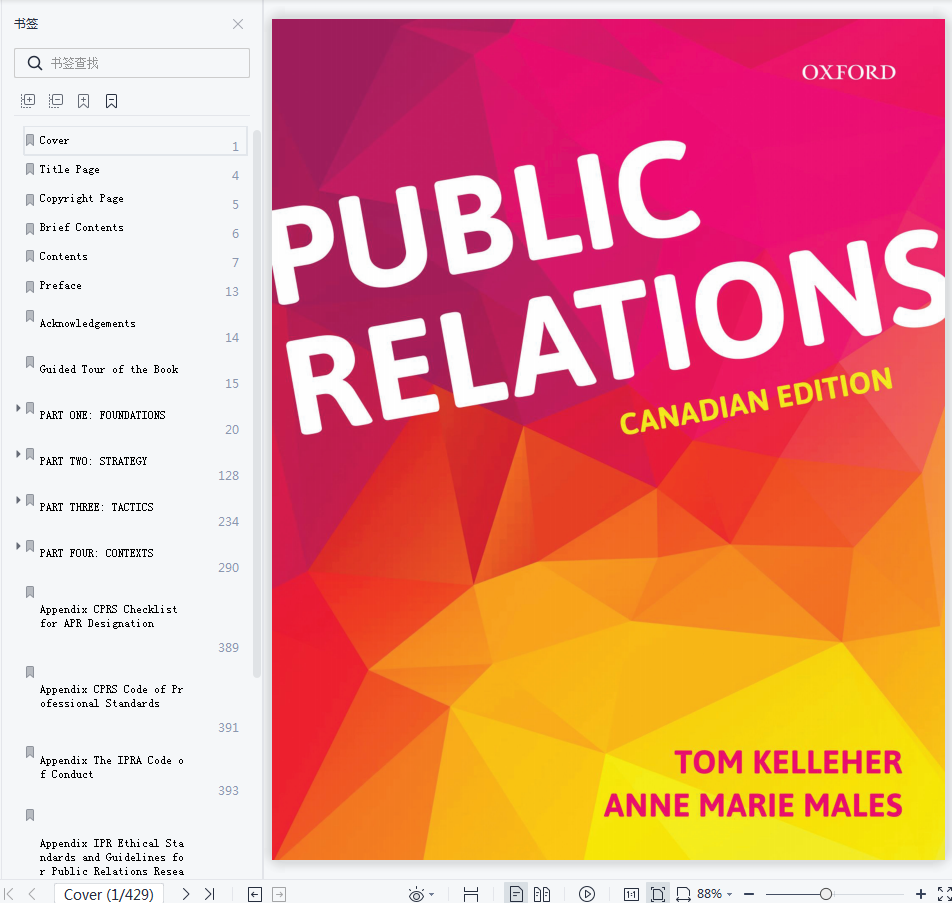Click the bookmark search field
The width and height of the screenshot is (952, 903).
click(132, 63)
